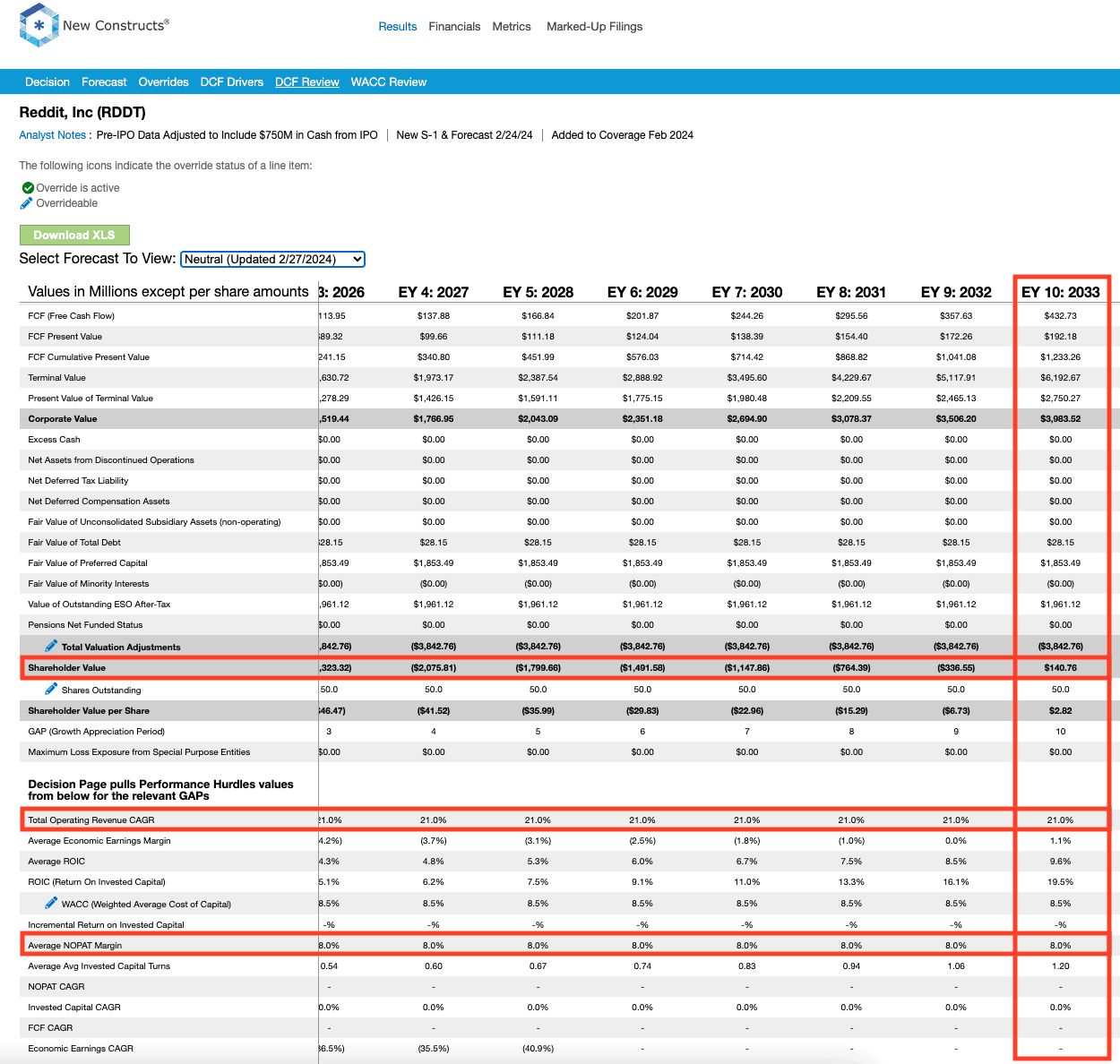Click the Corporate Value row label

pos(63,419)
